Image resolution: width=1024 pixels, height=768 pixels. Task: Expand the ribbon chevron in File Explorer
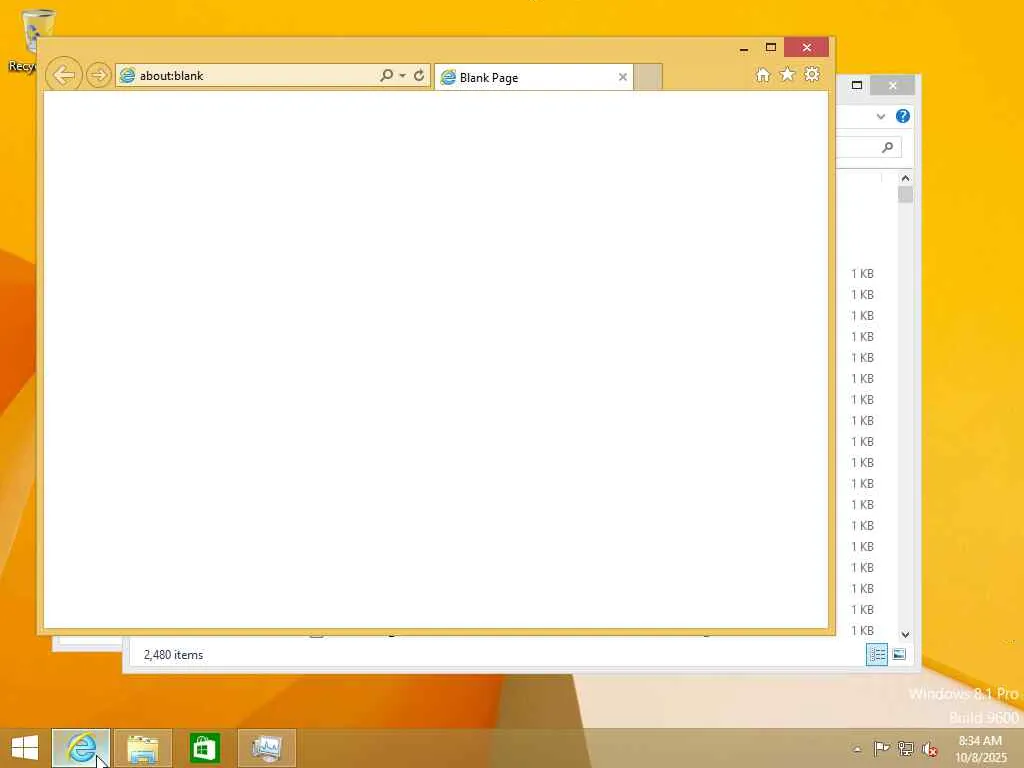click(x=881, y=116)
